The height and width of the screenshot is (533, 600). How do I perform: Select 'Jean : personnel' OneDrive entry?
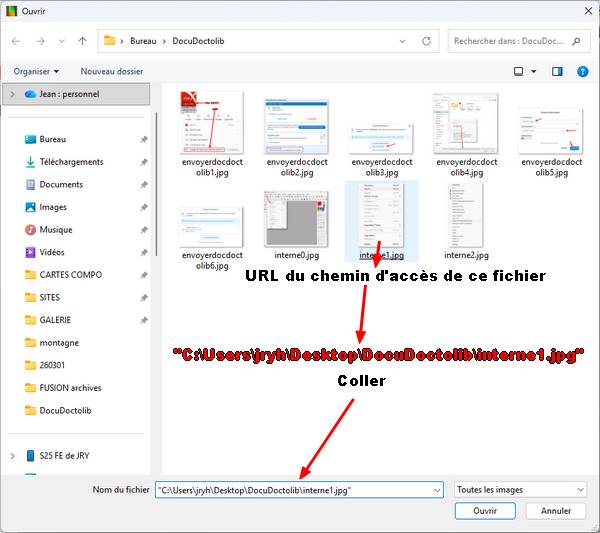(x=76, y=94)
